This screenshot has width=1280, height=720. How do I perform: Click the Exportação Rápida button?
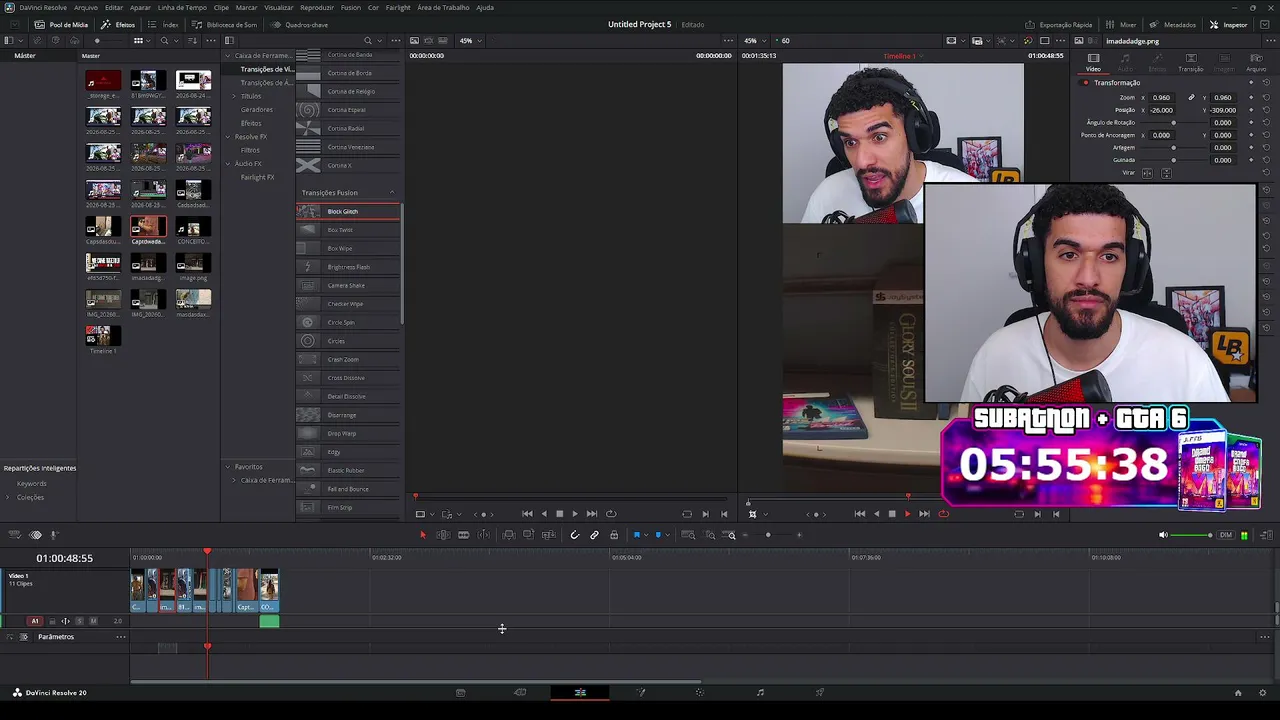click(1059, 24)
